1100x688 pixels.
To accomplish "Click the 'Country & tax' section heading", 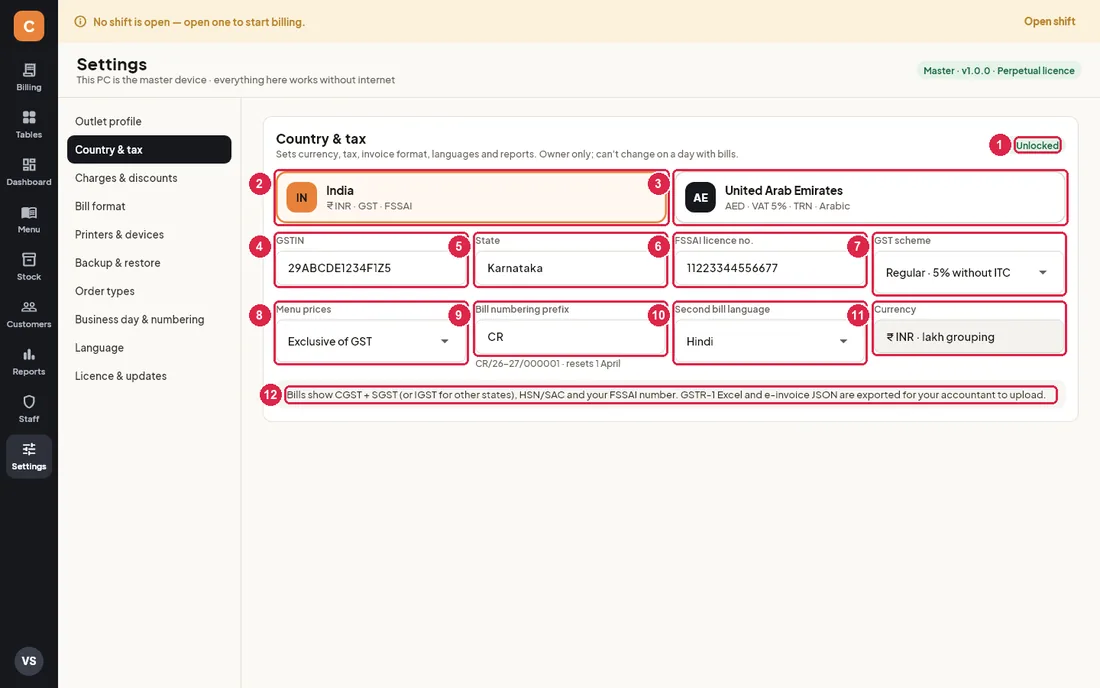I will (321, 139).
